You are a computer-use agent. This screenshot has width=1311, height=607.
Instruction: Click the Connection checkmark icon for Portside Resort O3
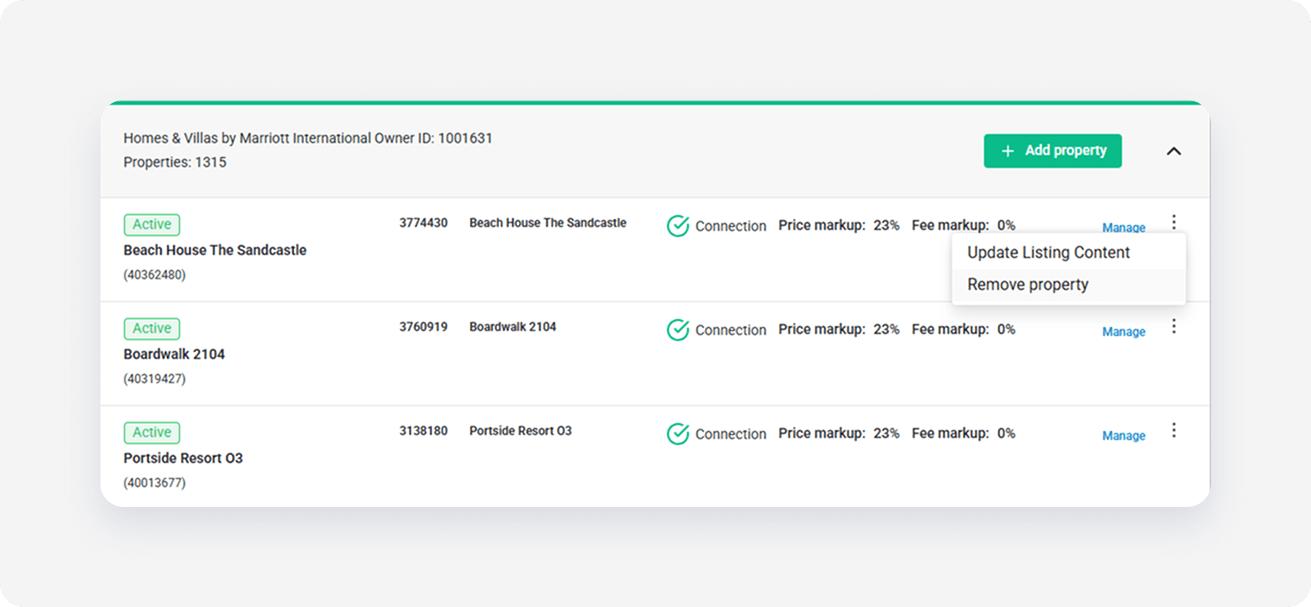point(678,434)
